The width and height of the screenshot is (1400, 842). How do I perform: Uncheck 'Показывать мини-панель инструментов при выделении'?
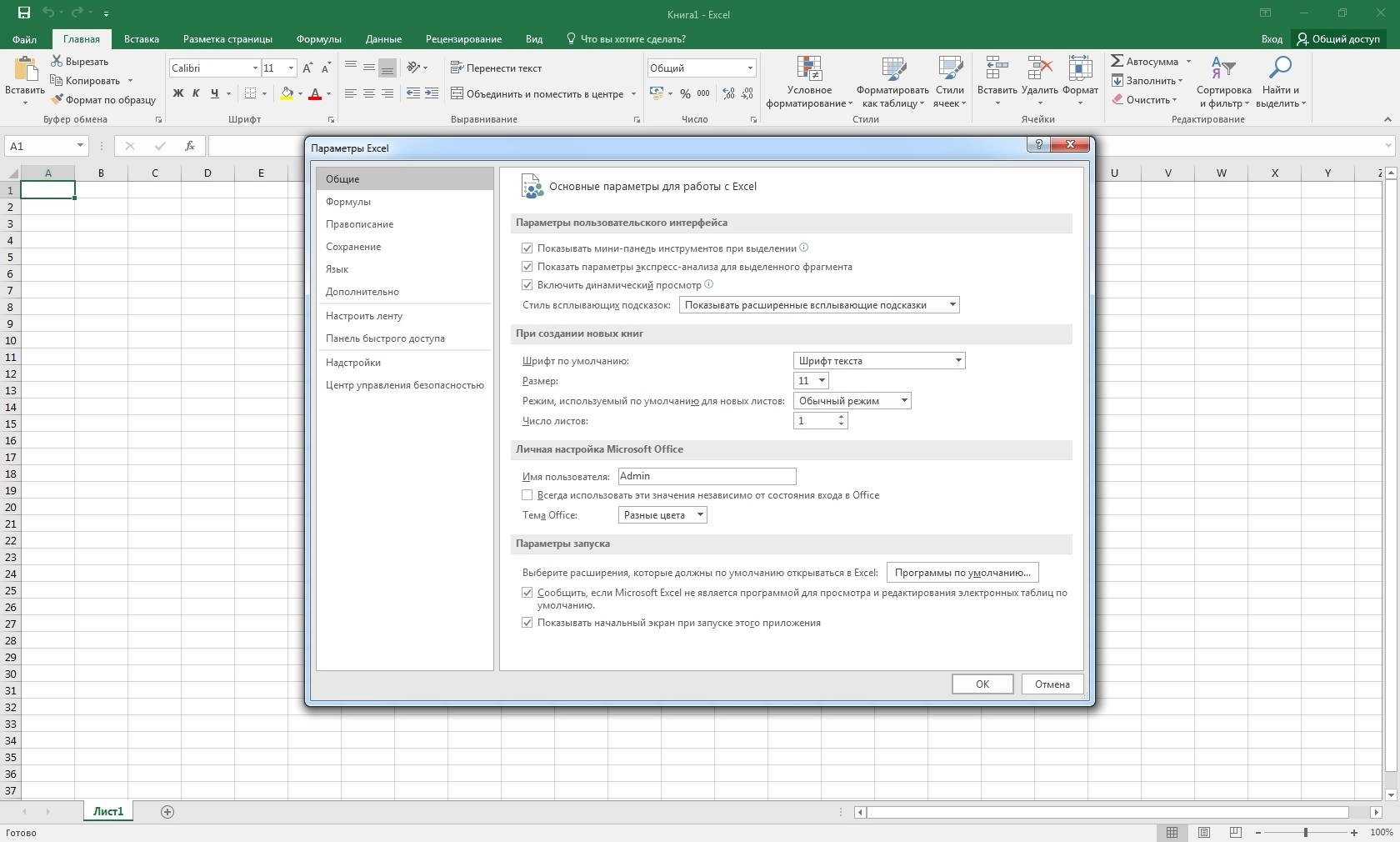pos(527,248)
